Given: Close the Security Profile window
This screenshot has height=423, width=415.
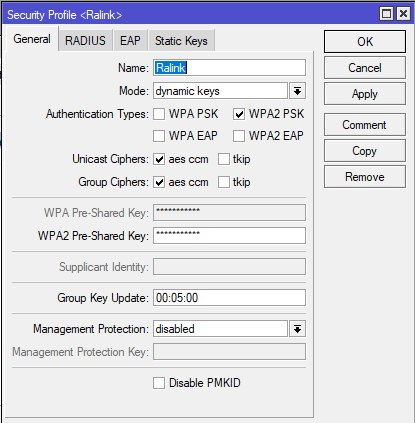Looking at the screenshot, I should pos(403,14).
